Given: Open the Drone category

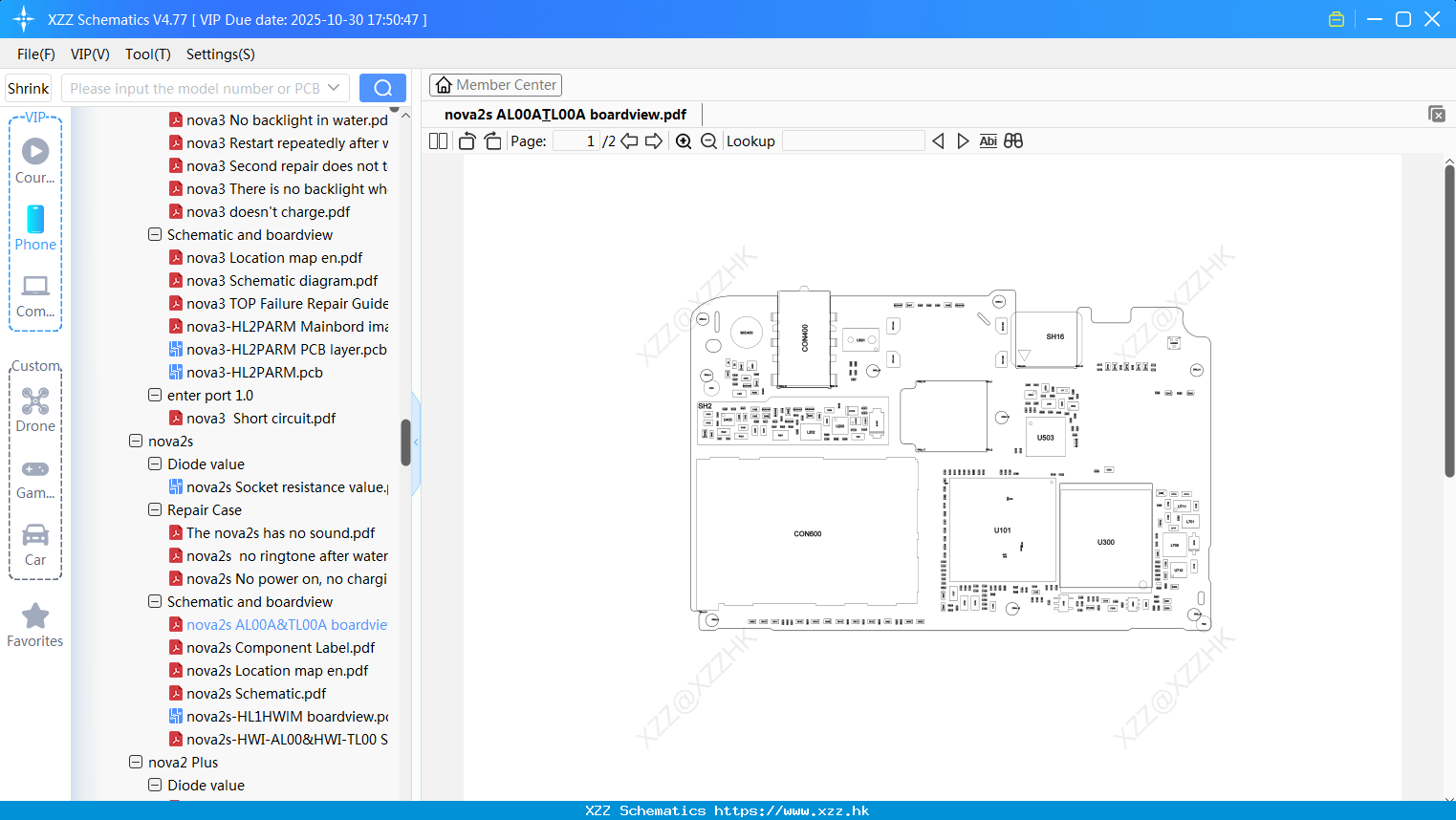Looking at the screenshot, I should (x=35, y=410).
